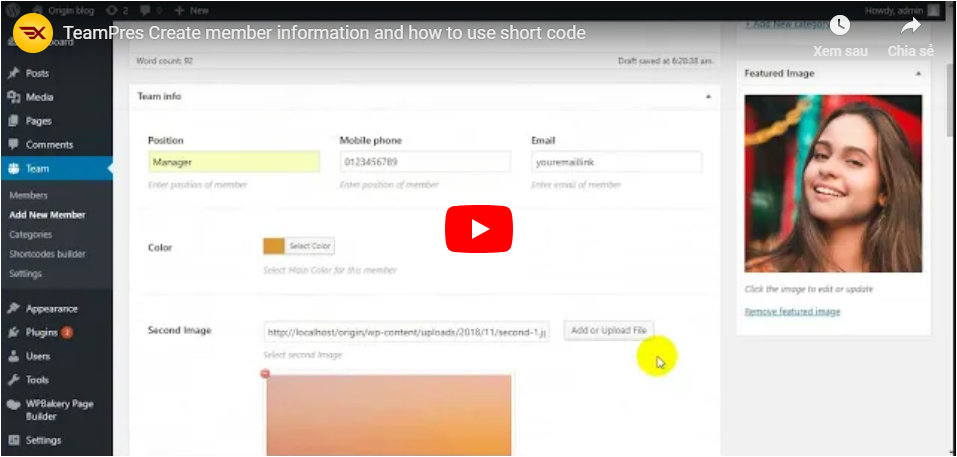Open the Shortcodes builder submenu item
957x457 pixels.
pyautogui.click(x=47, y=254)
